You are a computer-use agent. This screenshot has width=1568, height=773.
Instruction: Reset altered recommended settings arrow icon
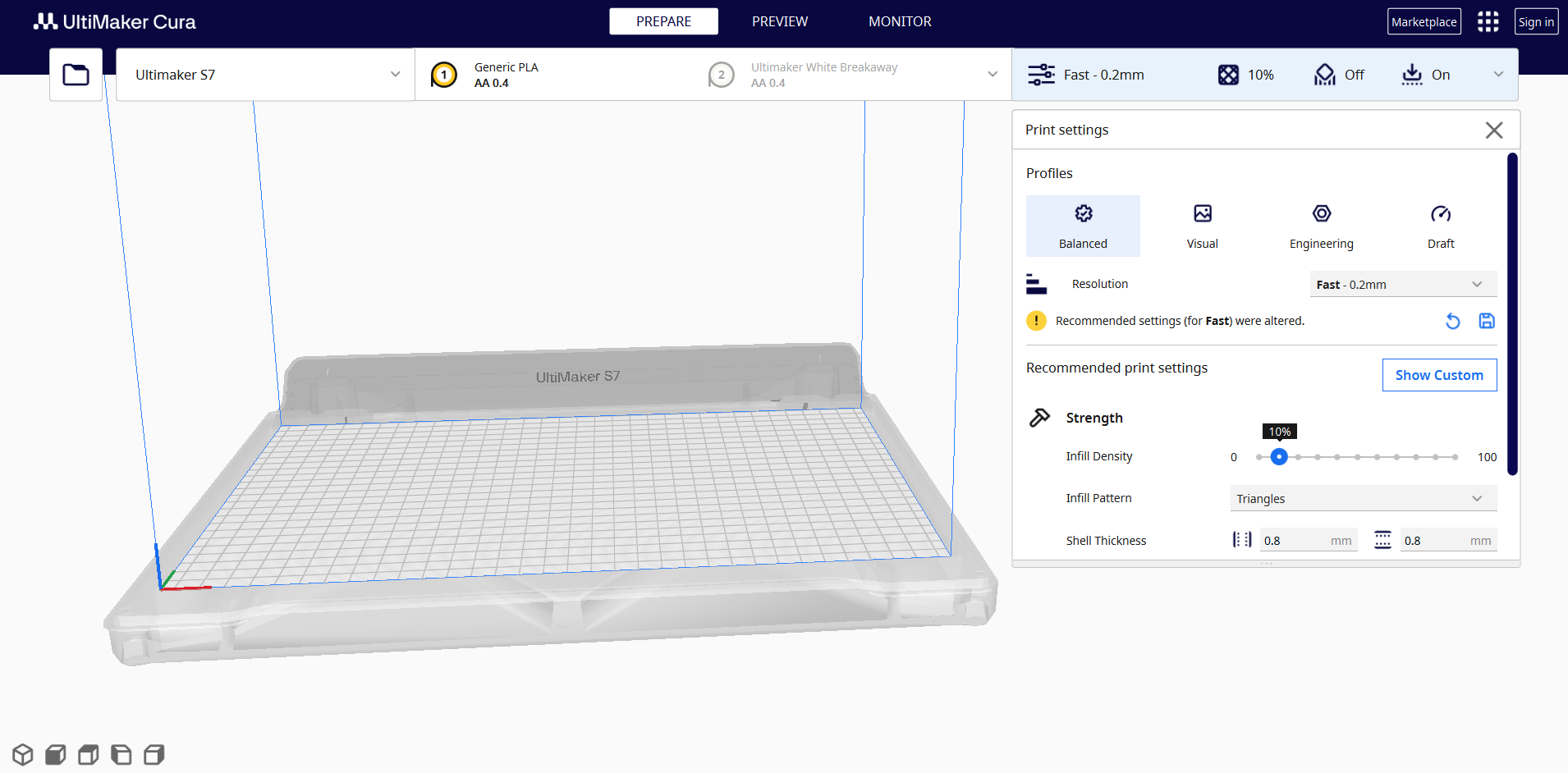coord(1453,321)
